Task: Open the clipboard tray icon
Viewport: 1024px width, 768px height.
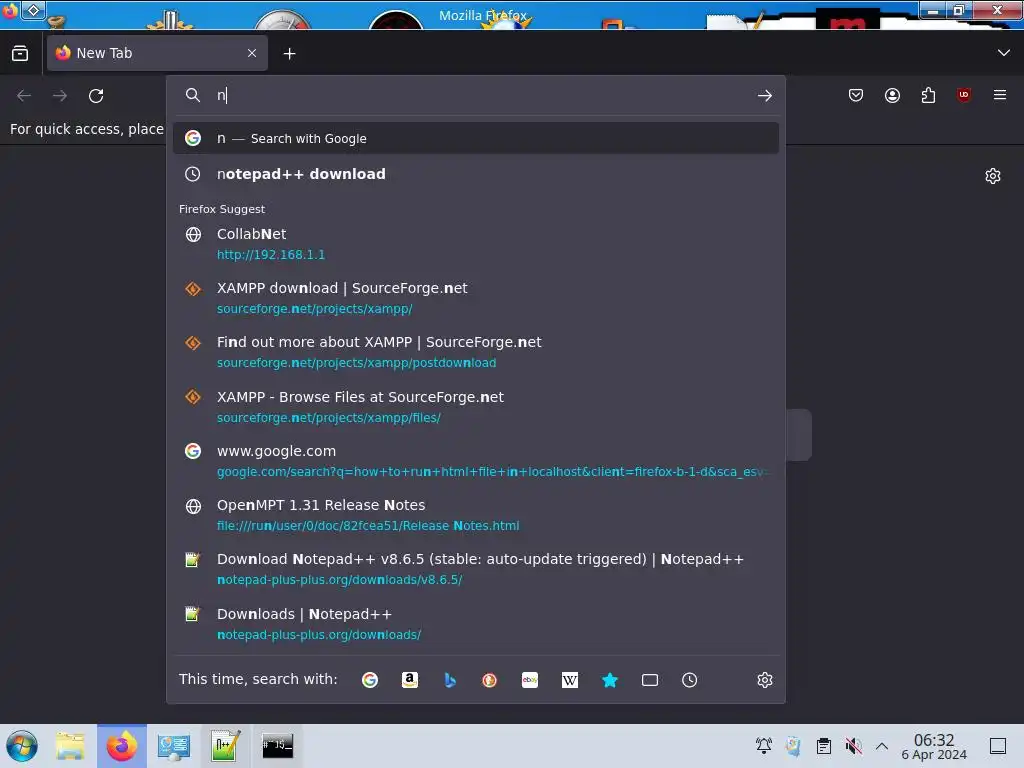Action: click(824, 745)
